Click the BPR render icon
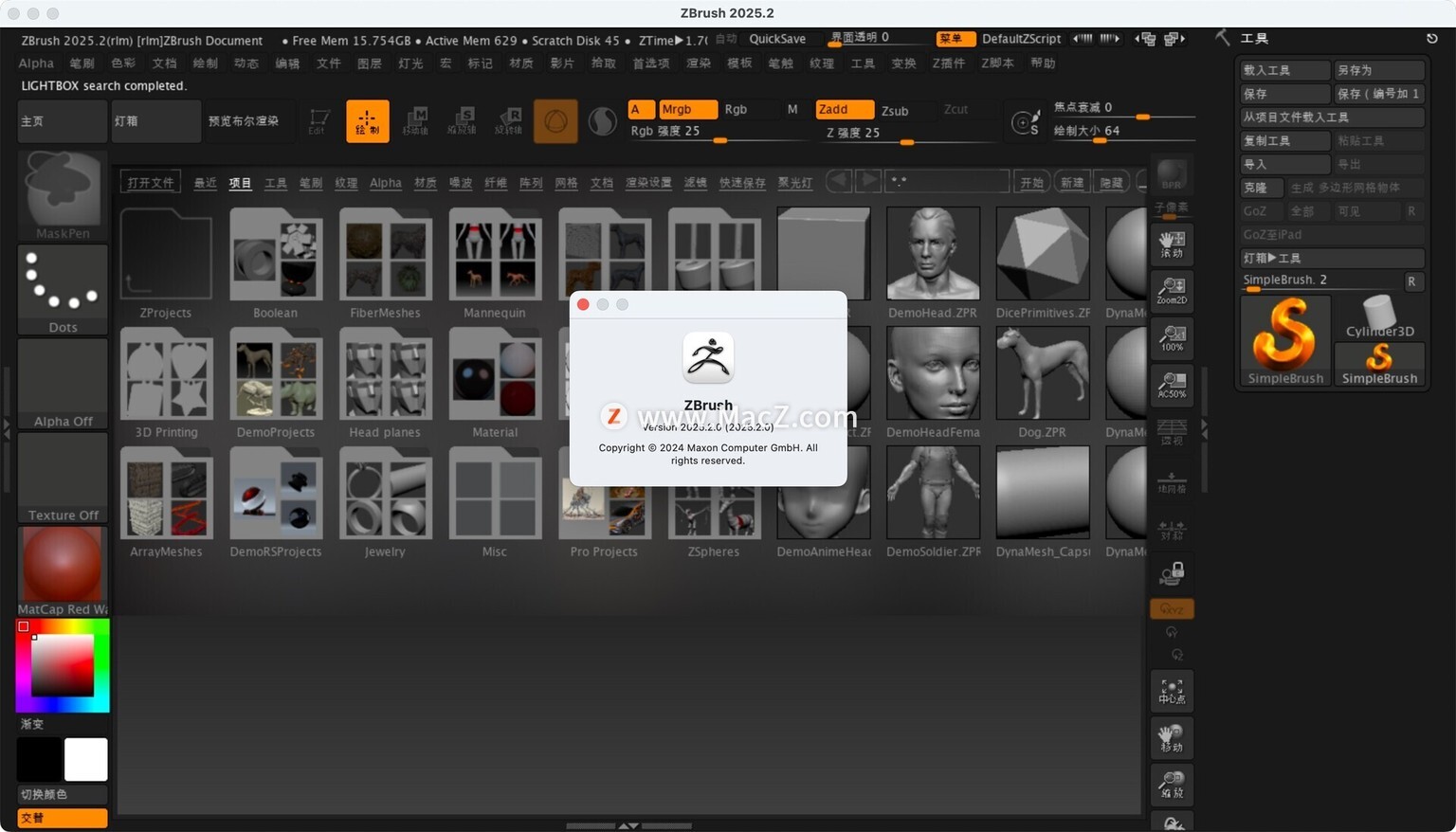The width and height of the screenshot is (1456, 832). point(1172,175)
